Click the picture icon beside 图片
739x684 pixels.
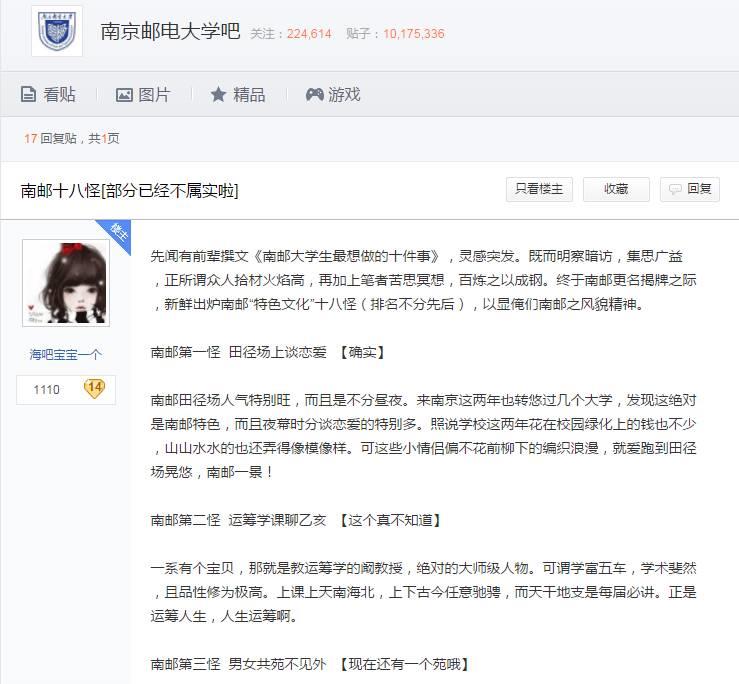[x=124, y=95]
